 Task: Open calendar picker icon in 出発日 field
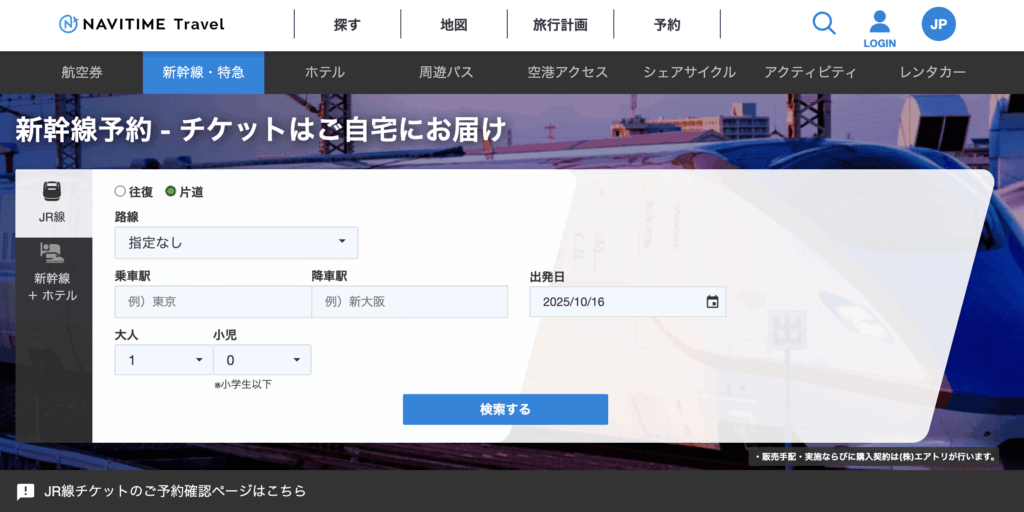pos(712,302)
